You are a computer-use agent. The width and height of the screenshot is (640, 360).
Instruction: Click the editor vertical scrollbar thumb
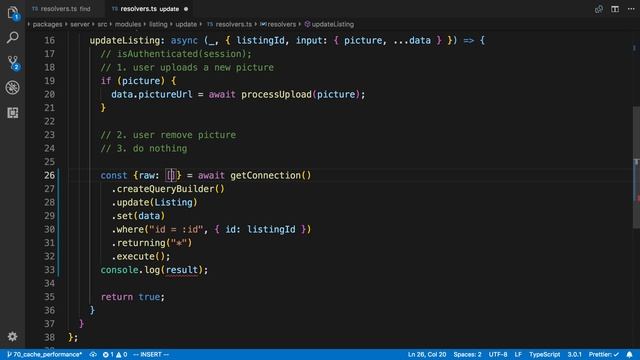(636, 167)
